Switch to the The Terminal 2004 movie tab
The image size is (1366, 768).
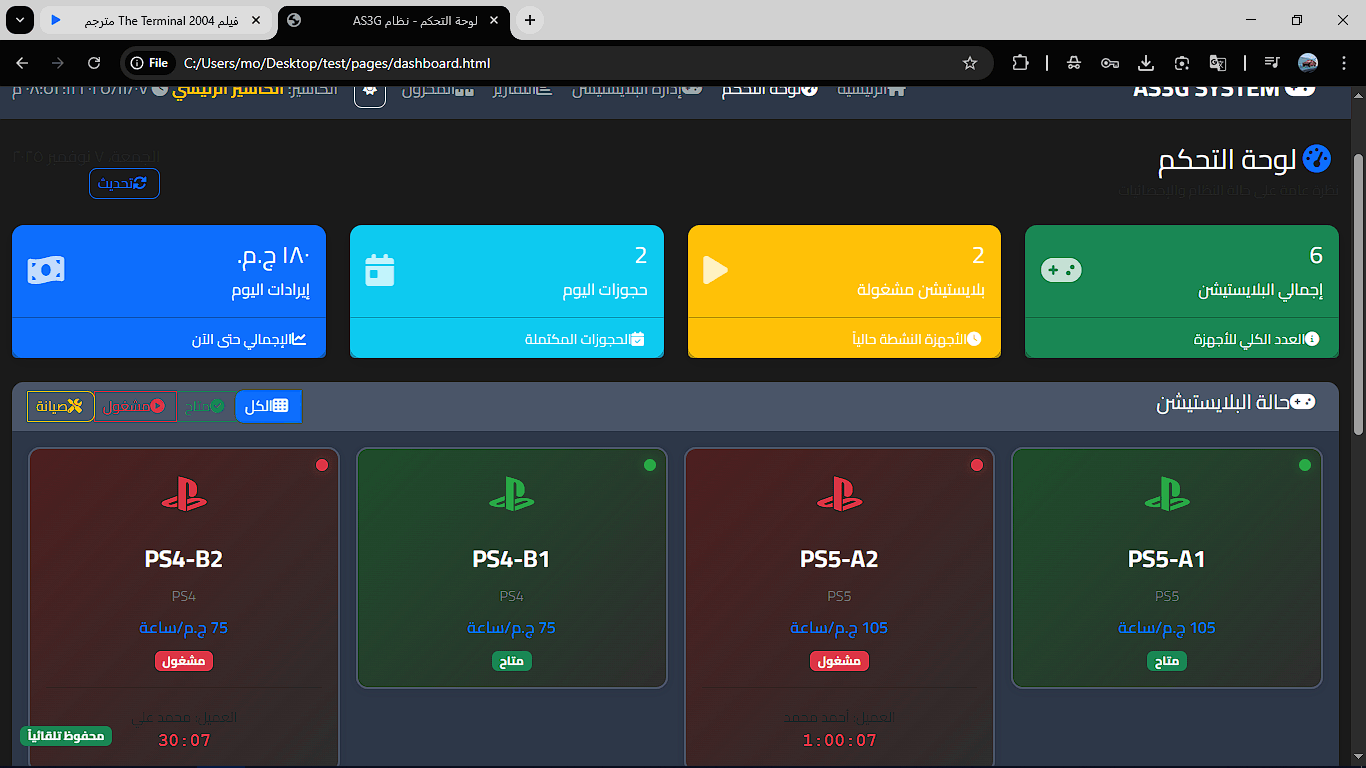pyautogui.click(x=155, y=20)
